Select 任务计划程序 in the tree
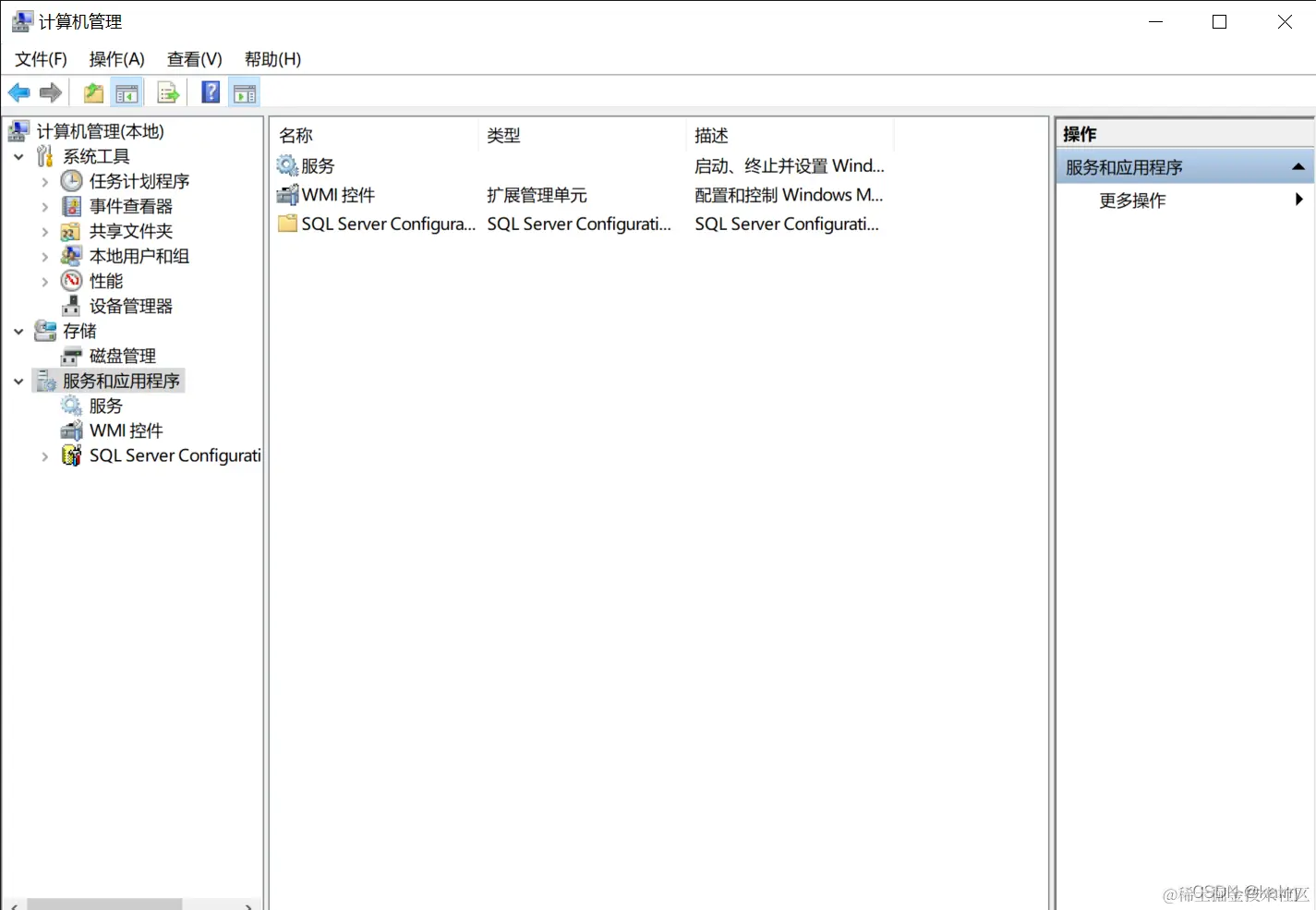 pyautogui.click(x=139, y=181)
